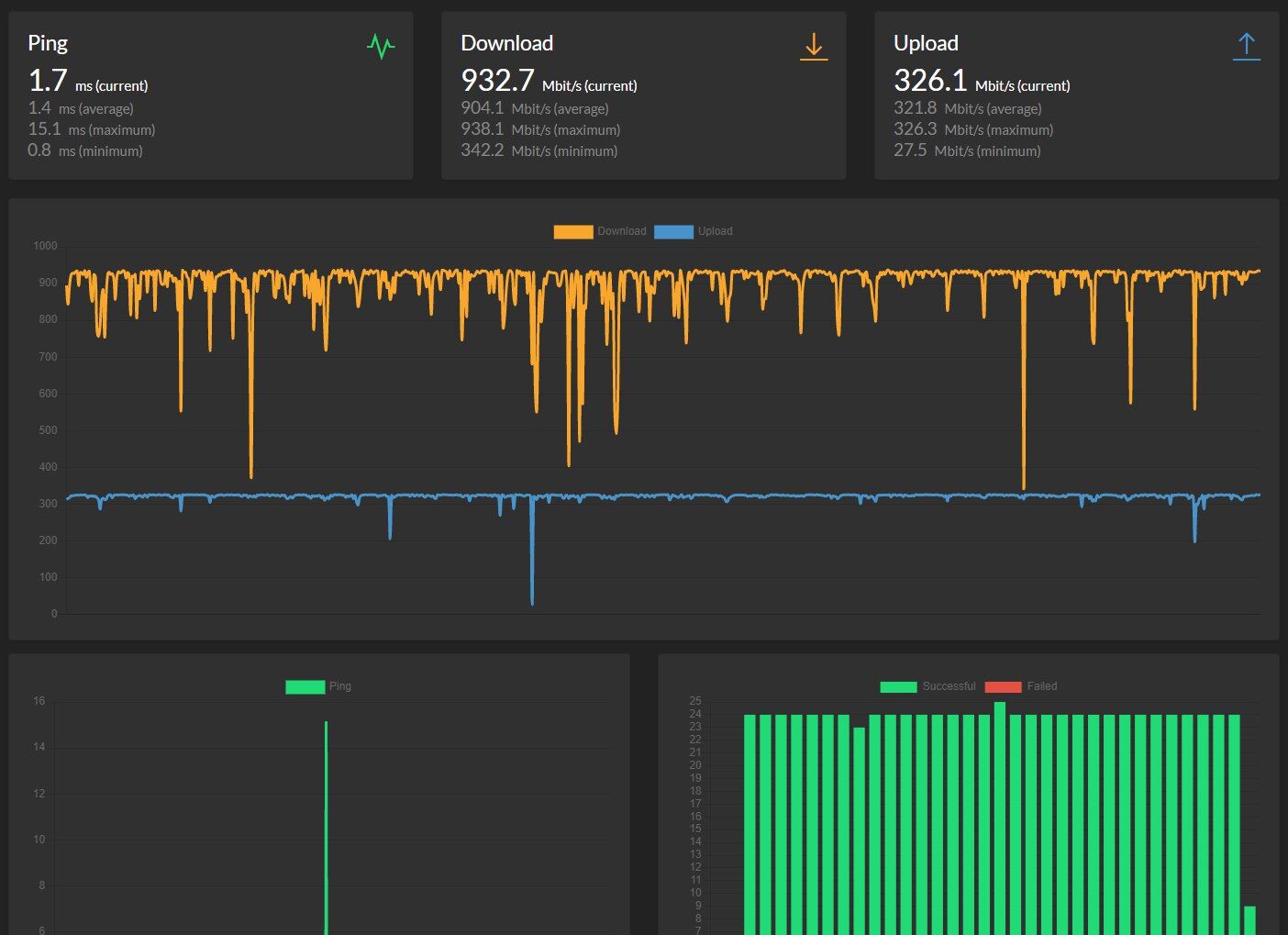1288x935 pixels.
Task: Select the Download card title
Action: point(506,43)
